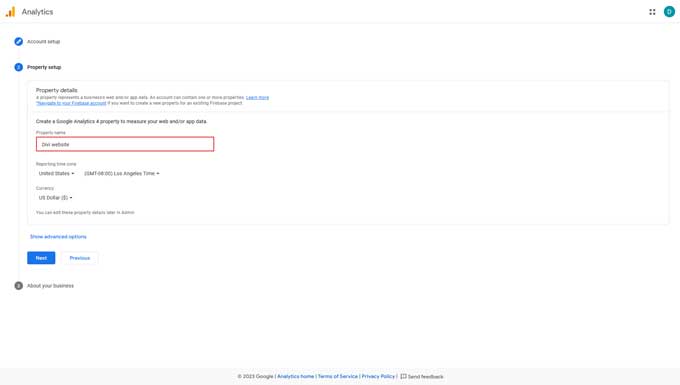The image size is (680, 385).
Task: Follow the Navigate to your Firebase account link
Action: coord(71,103)
